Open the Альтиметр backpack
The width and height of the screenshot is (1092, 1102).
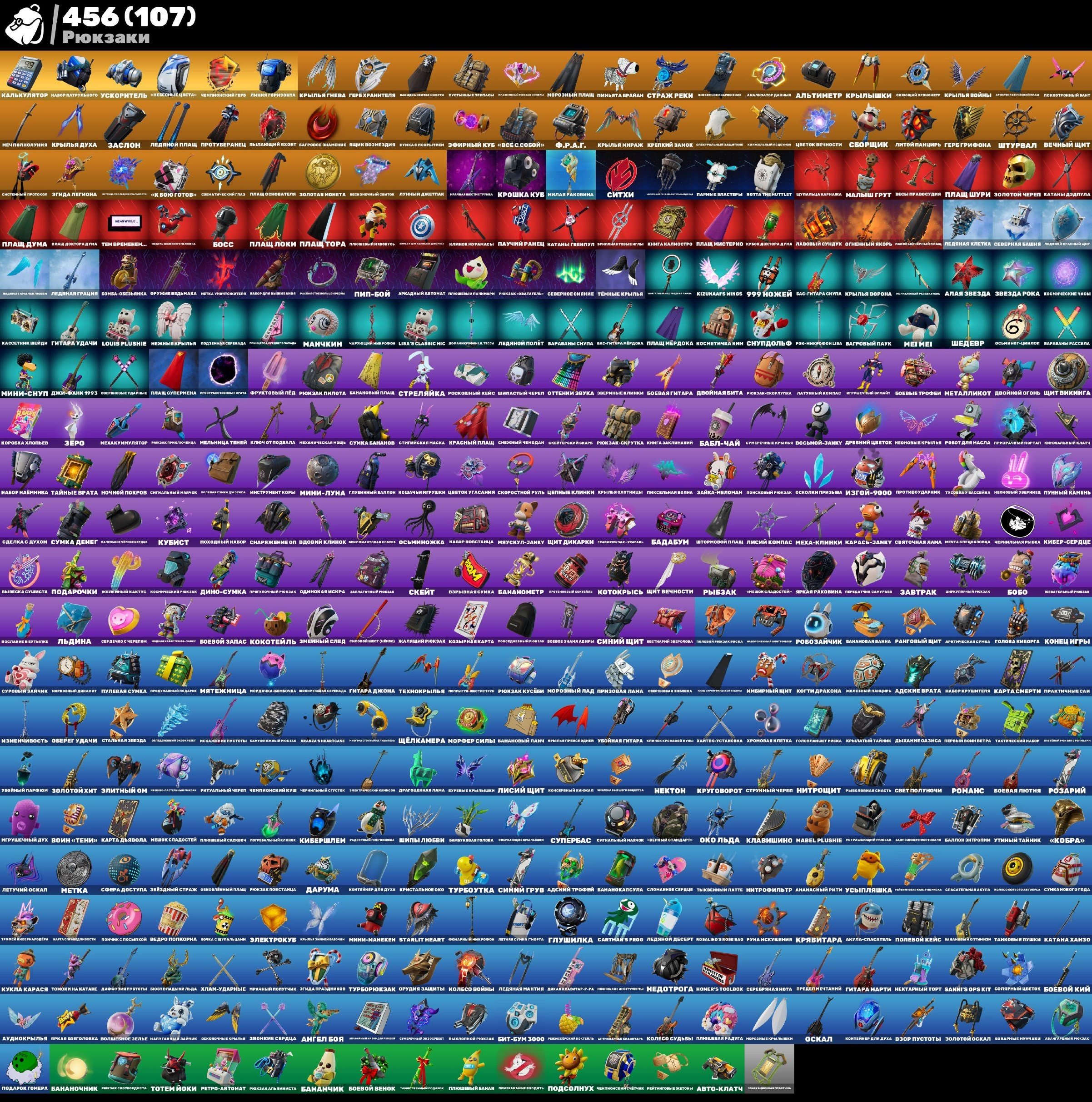pyautogui.click(x=818, y=75)
